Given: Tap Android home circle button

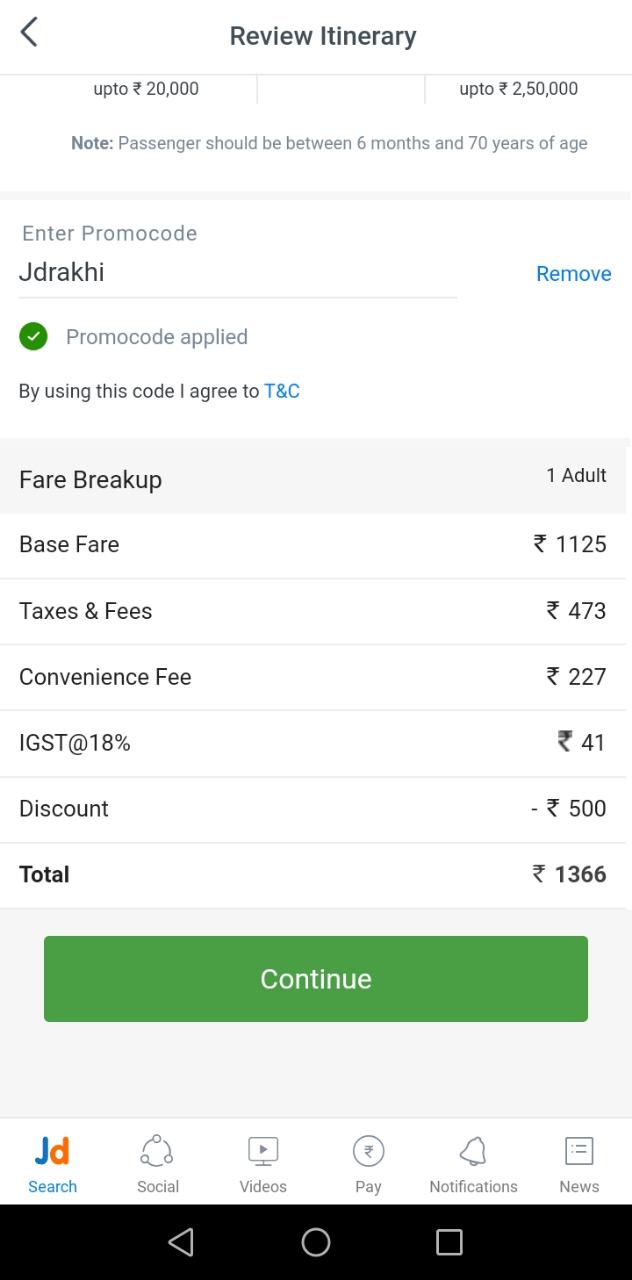Looking at the screenshot, I should click(x=316, y=1242).
